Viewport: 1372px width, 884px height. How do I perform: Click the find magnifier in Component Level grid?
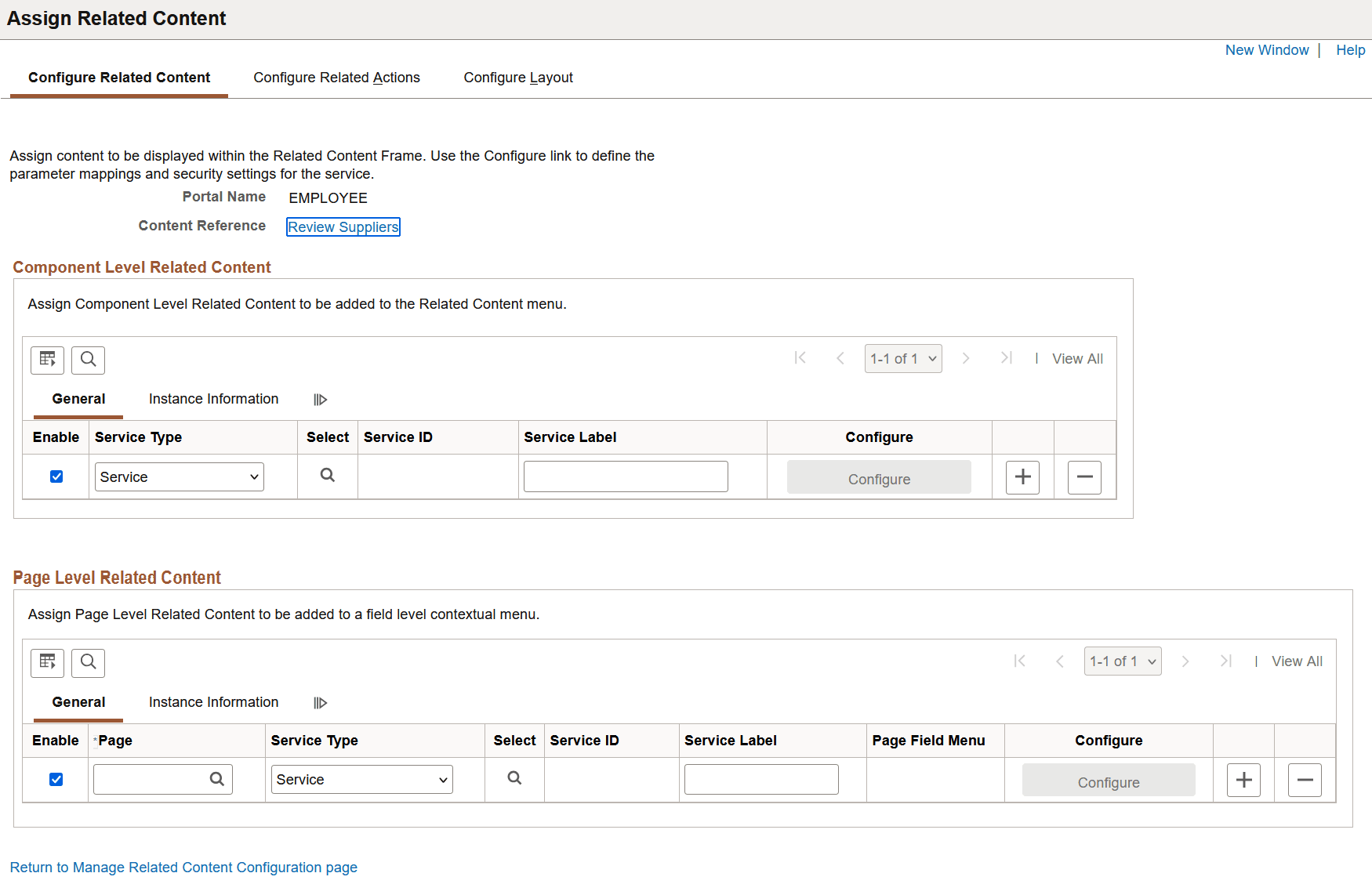pos(88,360)
